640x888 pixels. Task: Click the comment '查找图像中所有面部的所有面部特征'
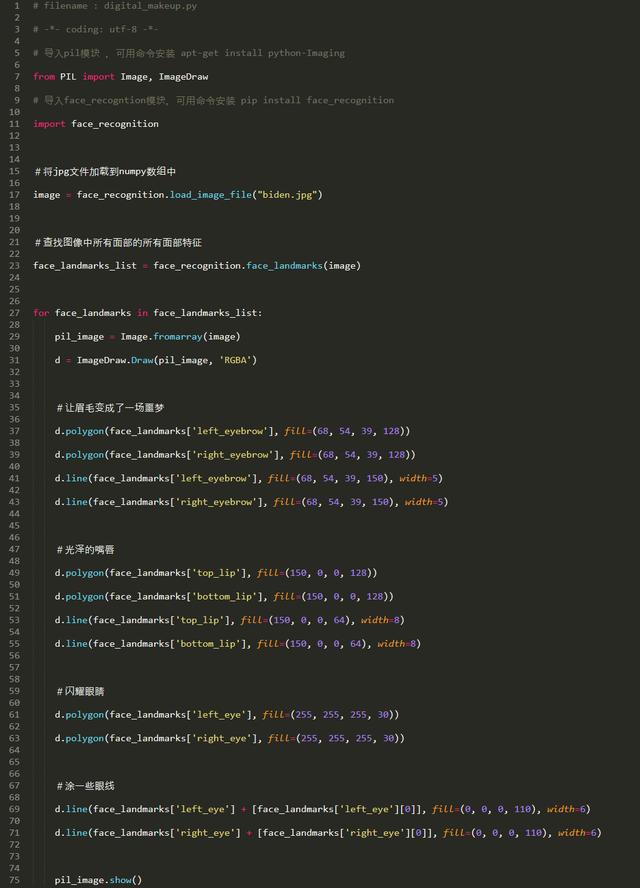click(118, 242)
